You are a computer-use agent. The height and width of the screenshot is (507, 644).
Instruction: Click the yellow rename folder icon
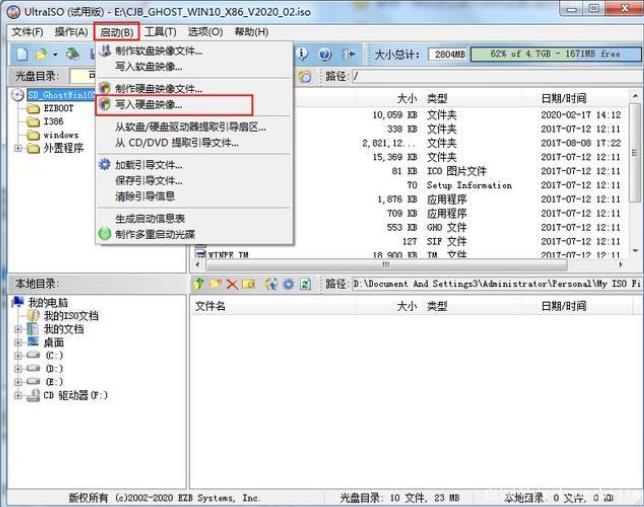248,284
